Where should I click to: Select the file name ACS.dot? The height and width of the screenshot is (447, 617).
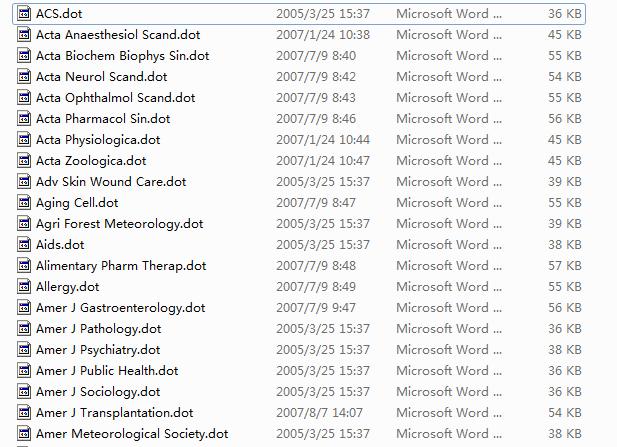click(x=59, y=14)
